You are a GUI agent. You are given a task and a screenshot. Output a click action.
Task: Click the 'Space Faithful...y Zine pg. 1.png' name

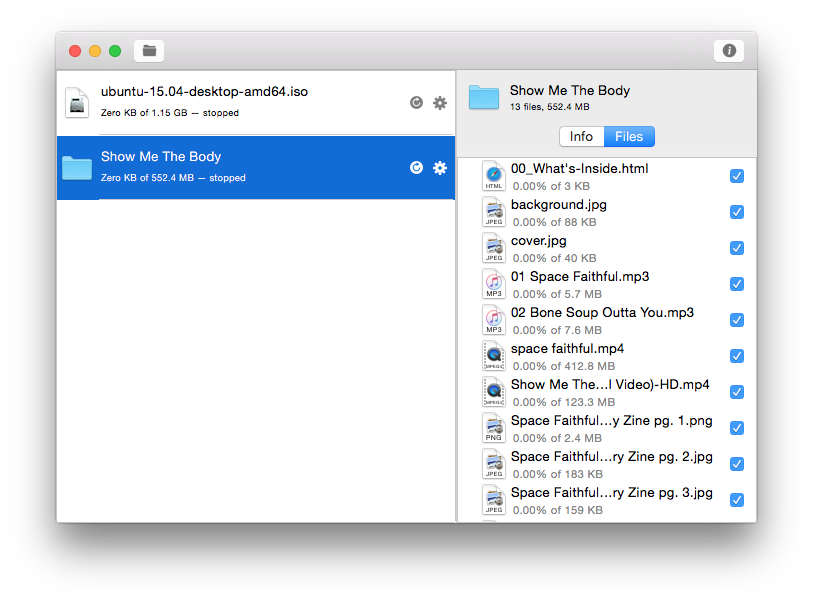611,420
